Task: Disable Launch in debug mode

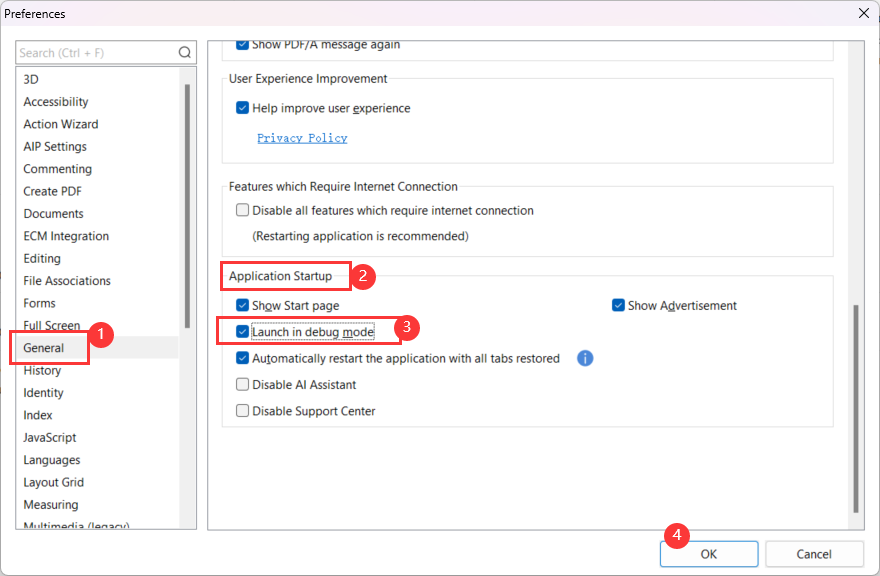Action: pyautogui.click(x=241, y=329)
